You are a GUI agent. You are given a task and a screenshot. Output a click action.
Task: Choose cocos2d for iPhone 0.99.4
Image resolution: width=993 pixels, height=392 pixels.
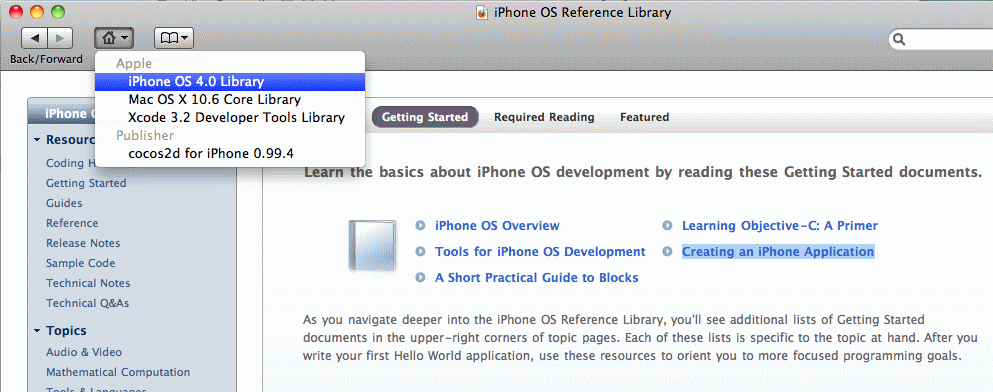coord(230,153)
